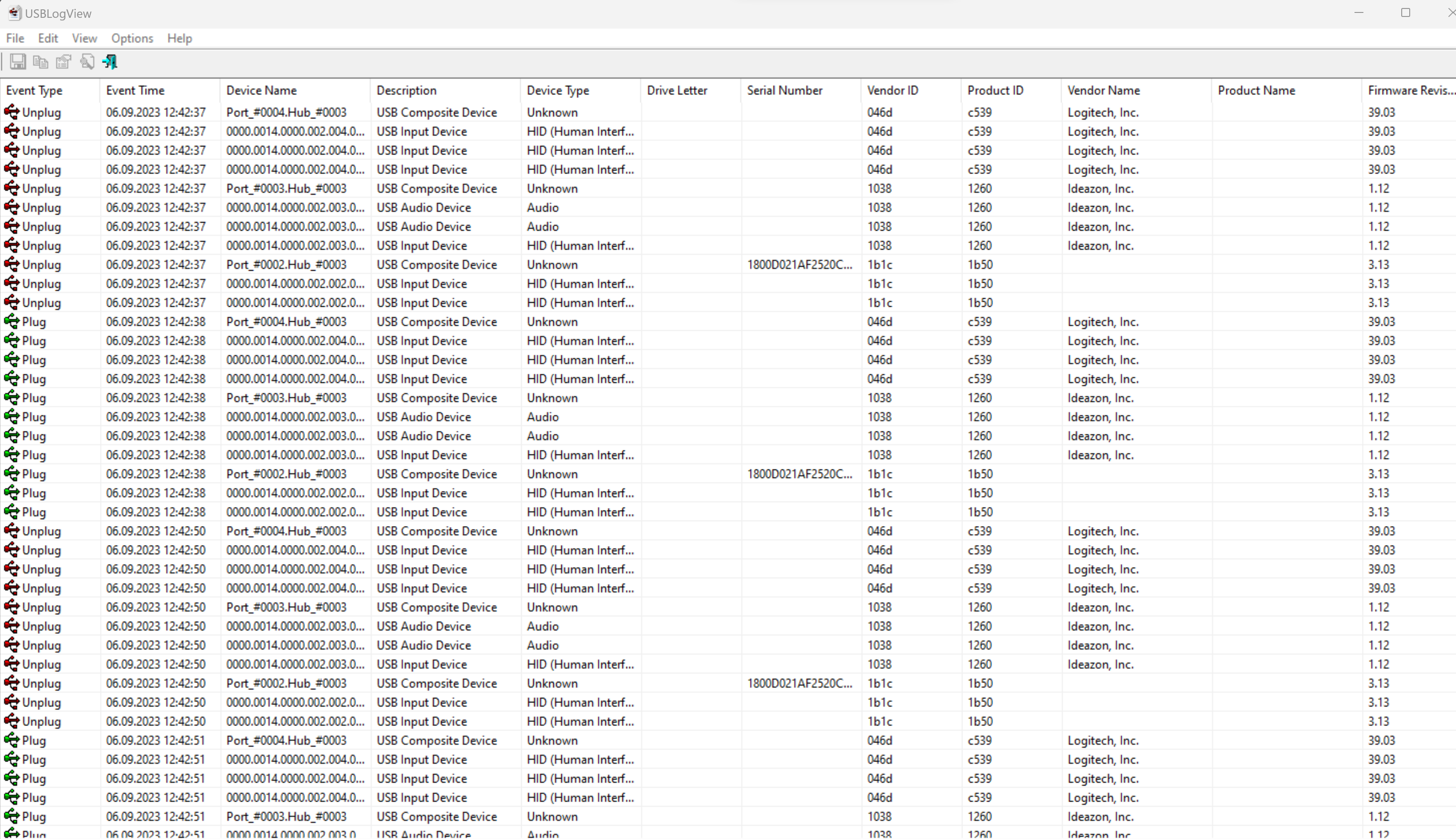The width and height of the screenshot is (1456, 839).
Task: Open the Help menu
Action: 179,38
